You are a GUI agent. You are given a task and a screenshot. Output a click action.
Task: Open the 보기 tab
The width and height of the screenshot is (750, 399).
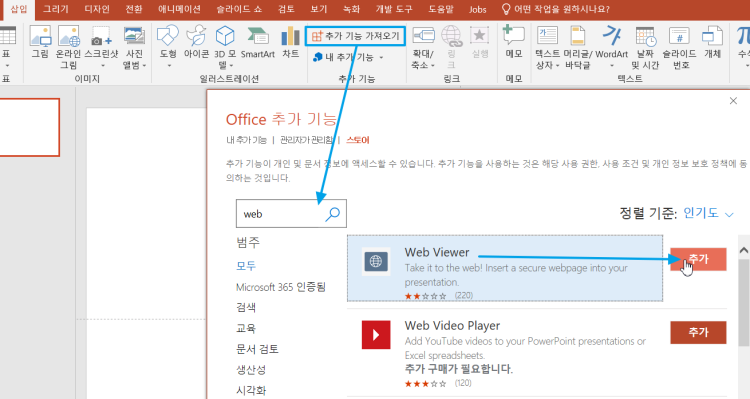point(319,9)
